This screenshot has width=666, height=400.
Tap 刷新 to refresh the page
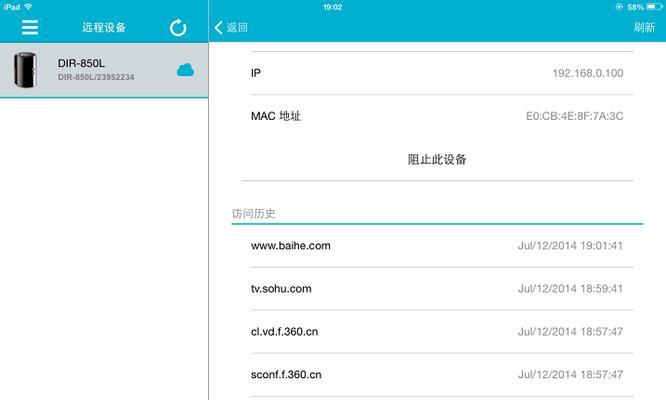[644, 27]
